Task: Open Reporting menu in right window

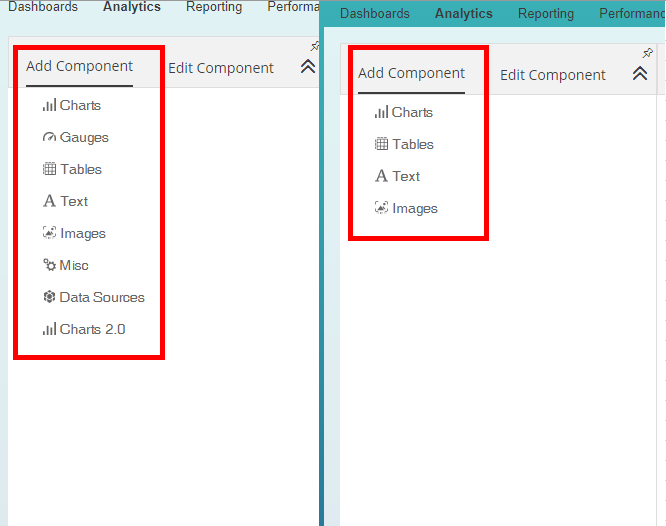Action: [x=546, y=14]
